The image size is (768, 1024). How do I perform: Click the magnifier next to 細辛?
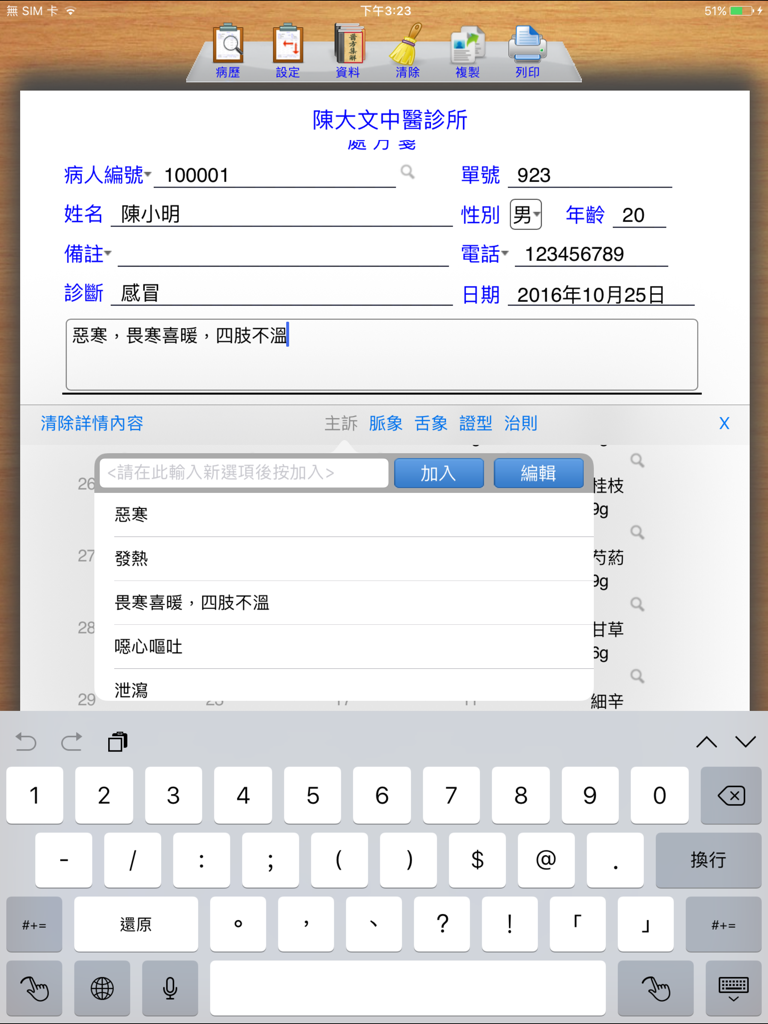tap(637, 676)
